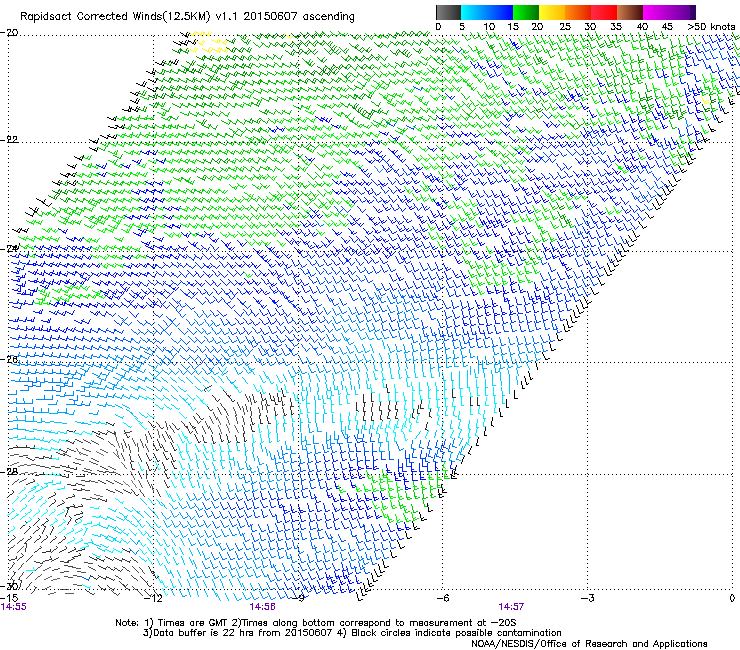Click the '25' label on the knots scale

tap(565, 27)
